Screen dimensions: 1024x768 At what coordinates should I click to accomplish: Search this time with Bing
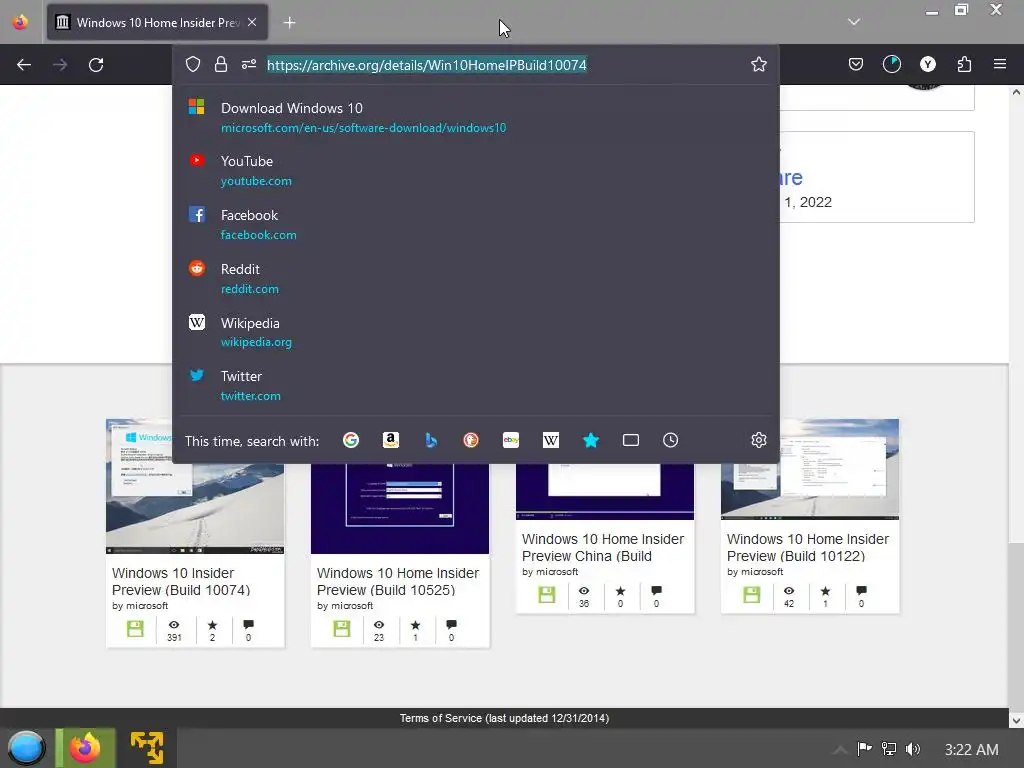[x=430, y=440]
